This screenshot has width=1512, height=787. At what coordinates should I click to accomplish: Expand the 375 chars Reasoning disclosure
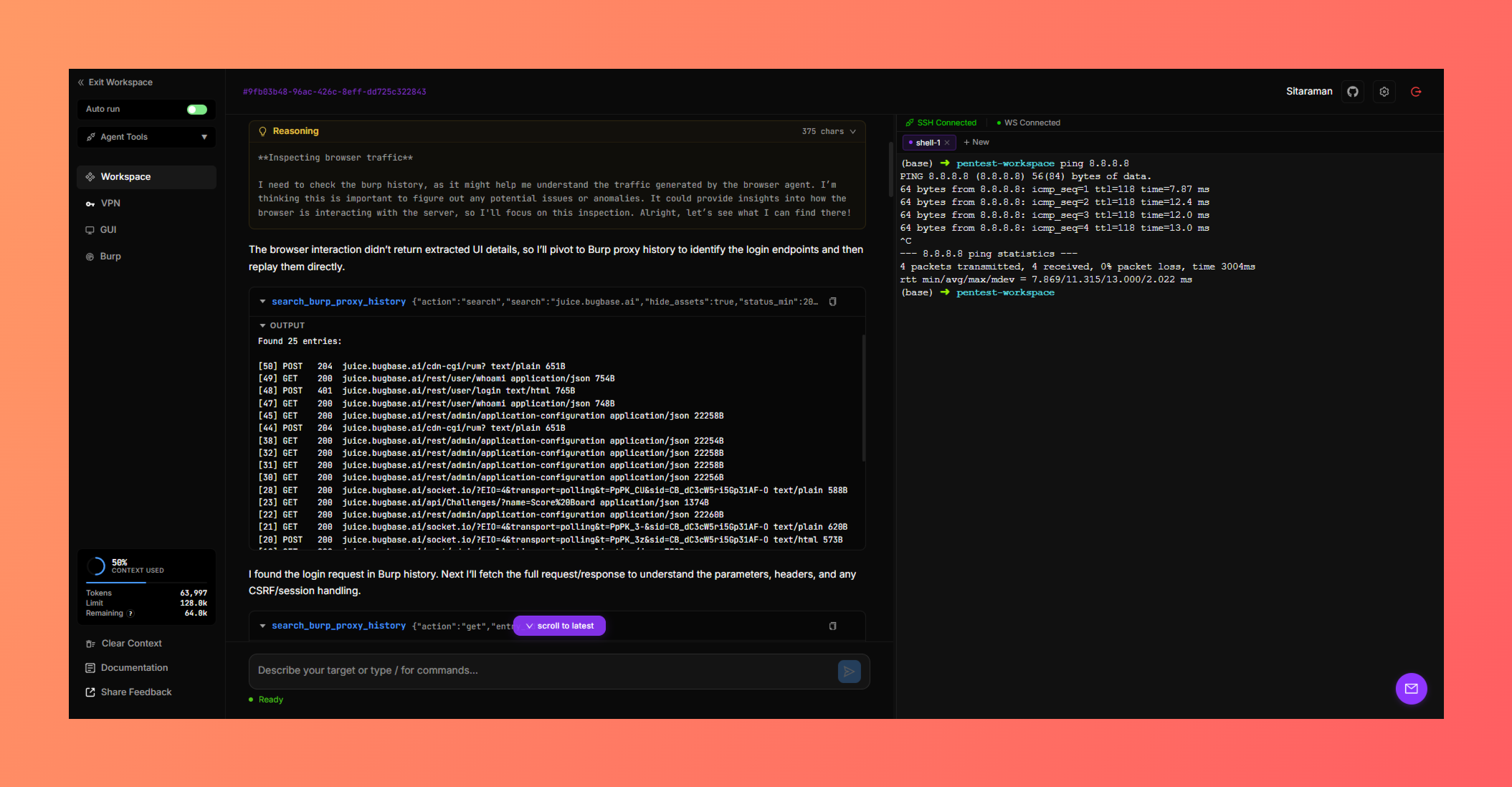(x=829, y=131)
